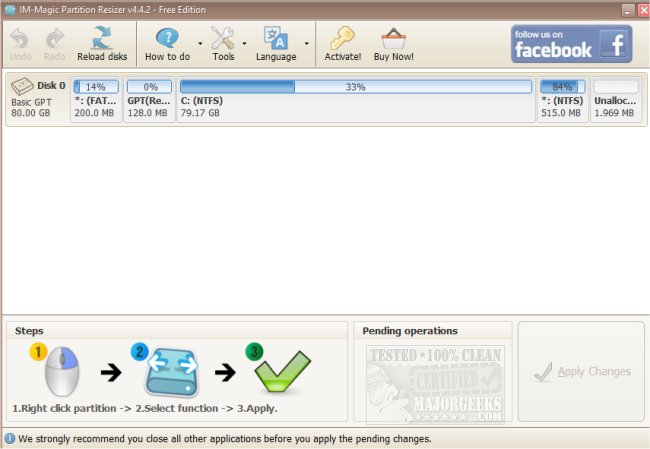The height and width of the screenshot is (449, 650).
Task: Click the Reload disks icon
Action: [102, 37]
